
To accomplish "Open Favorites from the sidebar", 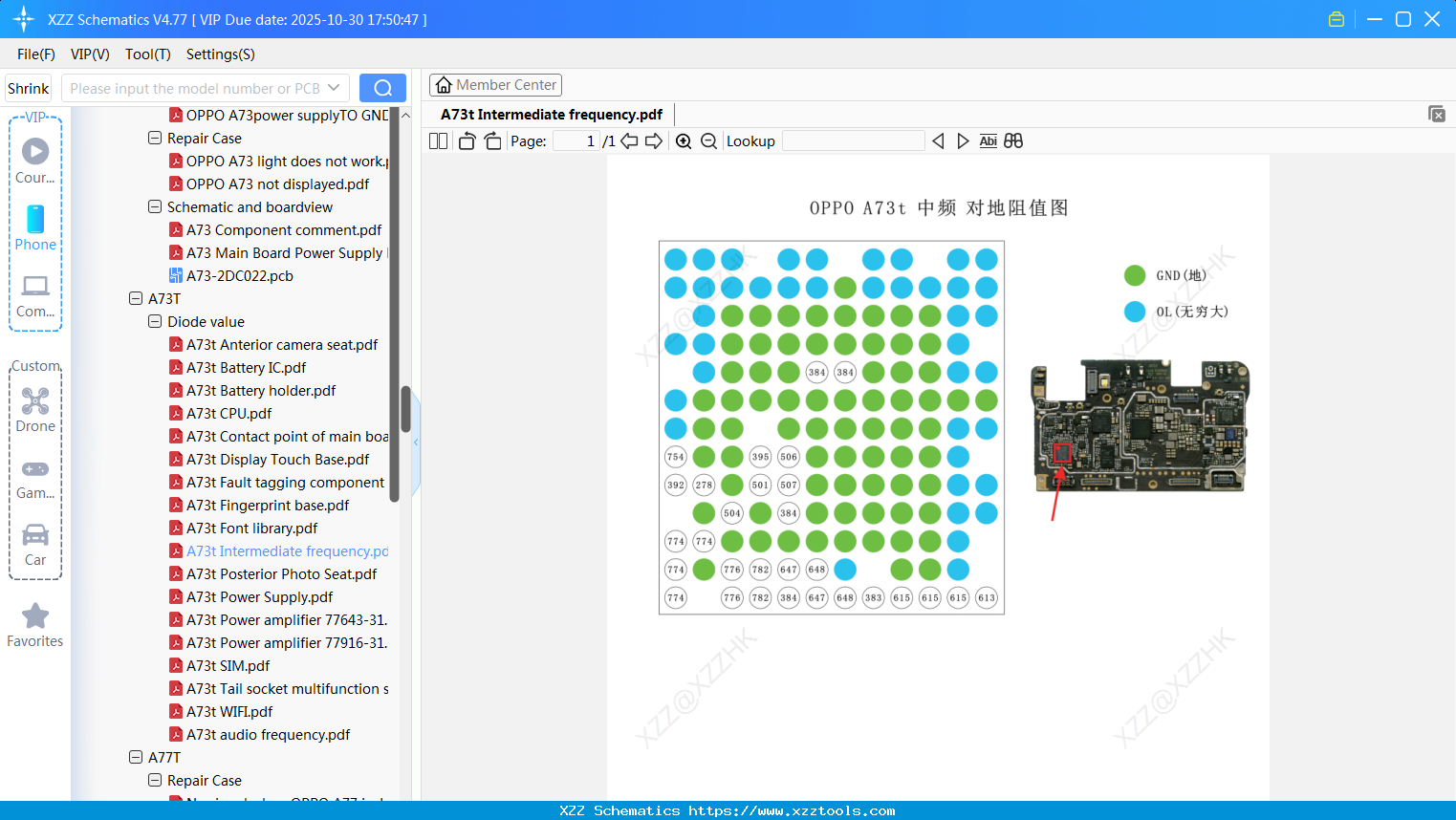I will (35, 625).
